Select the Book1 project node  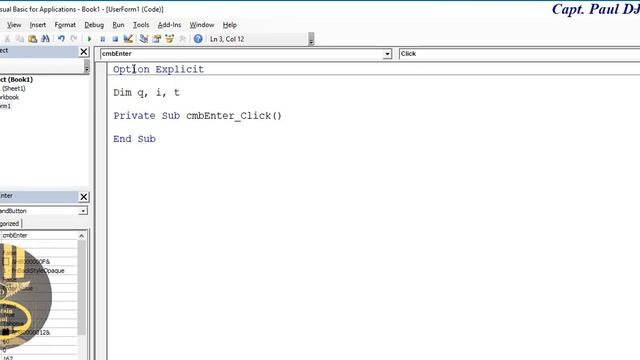pyautogui.click(x=16, y=80)
